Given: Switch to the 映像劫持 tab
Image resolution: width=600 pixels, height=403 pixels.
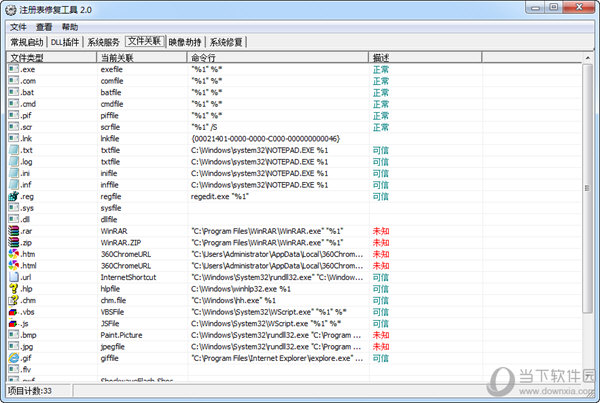Looking at the screenshot, I should (185, 42).
